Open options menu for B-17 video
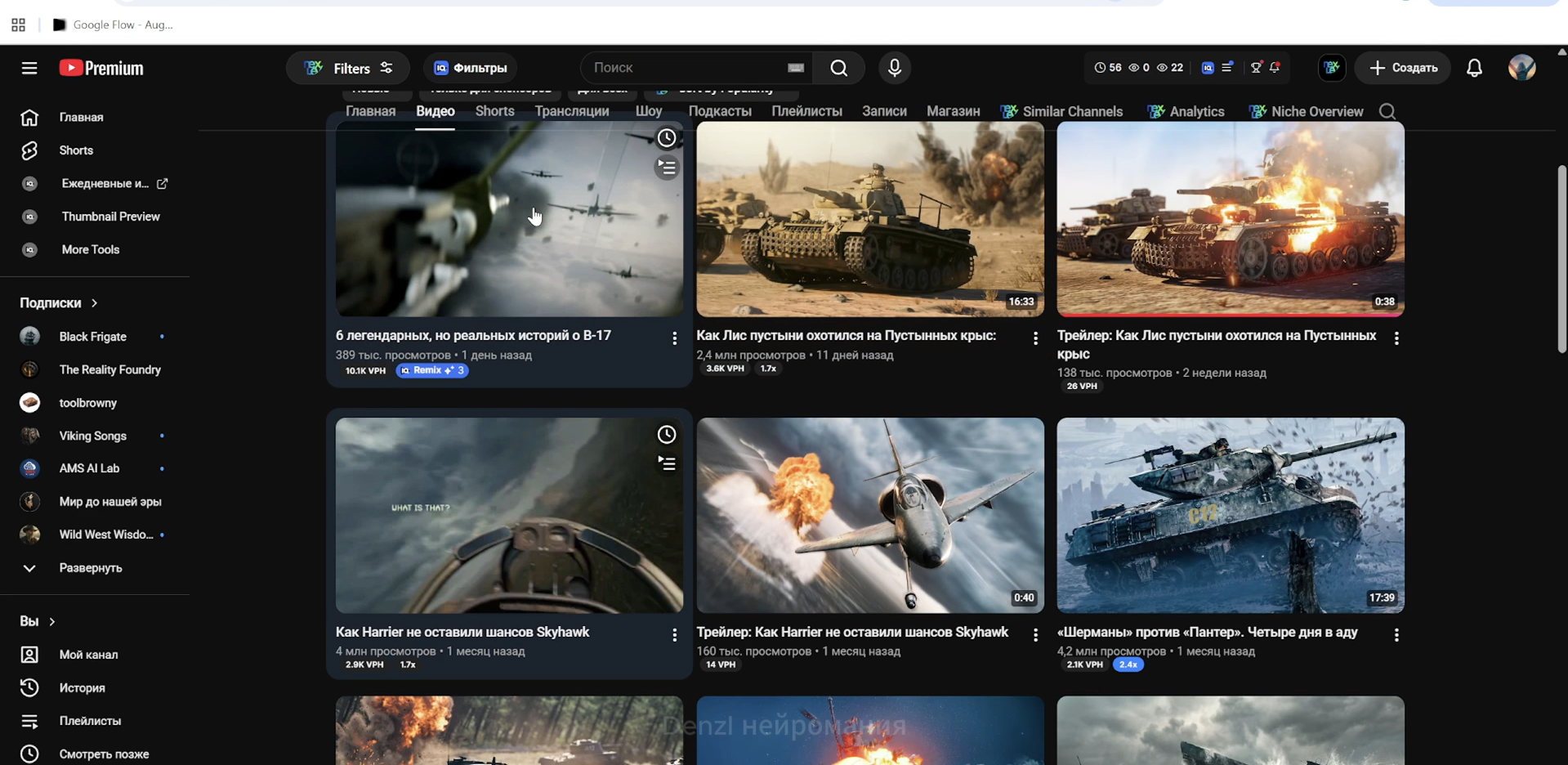The height and width of the screenshot is (765, 1568). pyautogui.click(x=674, y=338)
